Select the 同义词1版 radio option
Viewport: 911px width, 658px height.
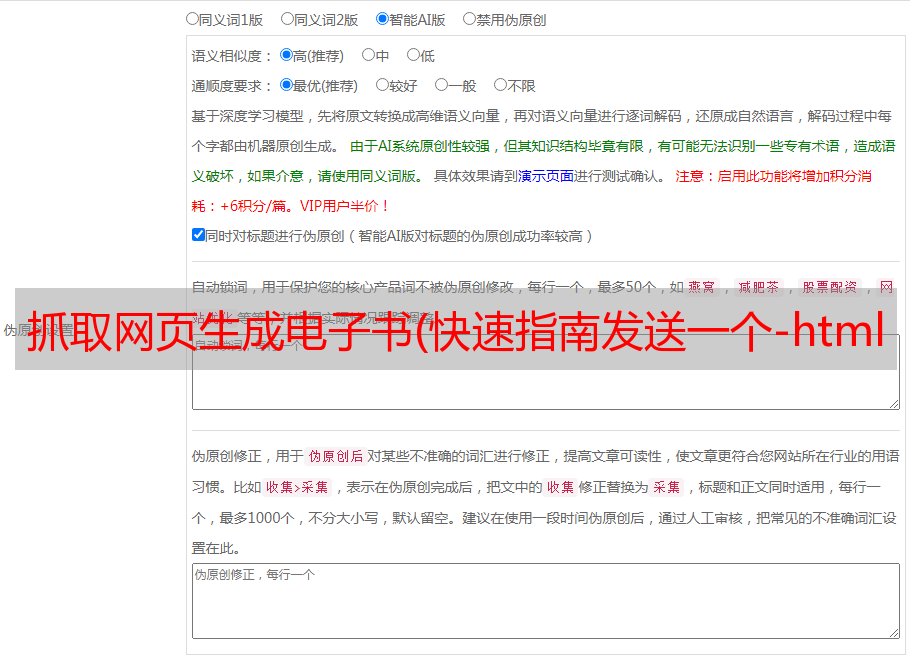click(192, 19)
